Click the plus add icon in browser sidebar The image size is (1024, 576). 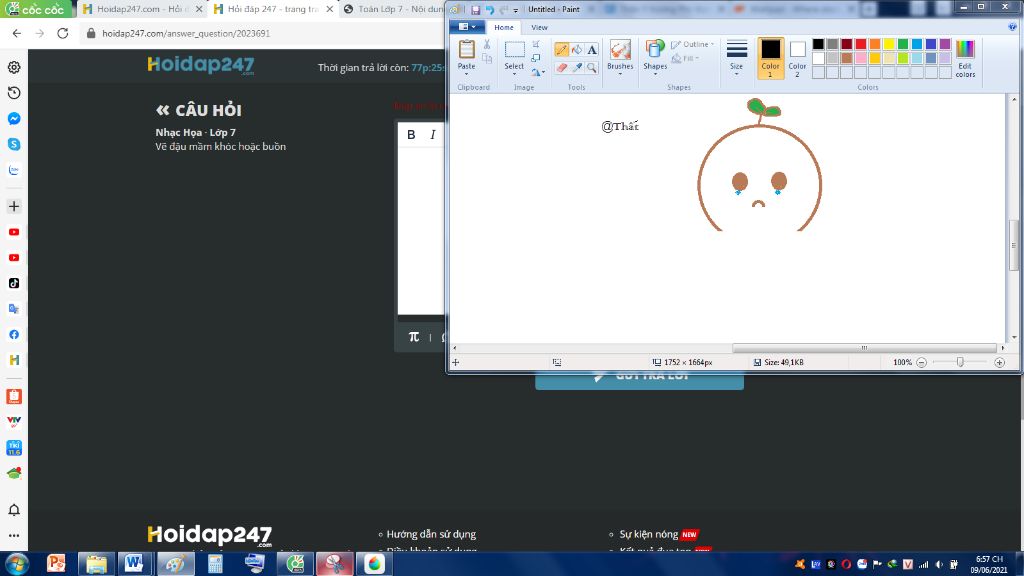pos(14,206)
